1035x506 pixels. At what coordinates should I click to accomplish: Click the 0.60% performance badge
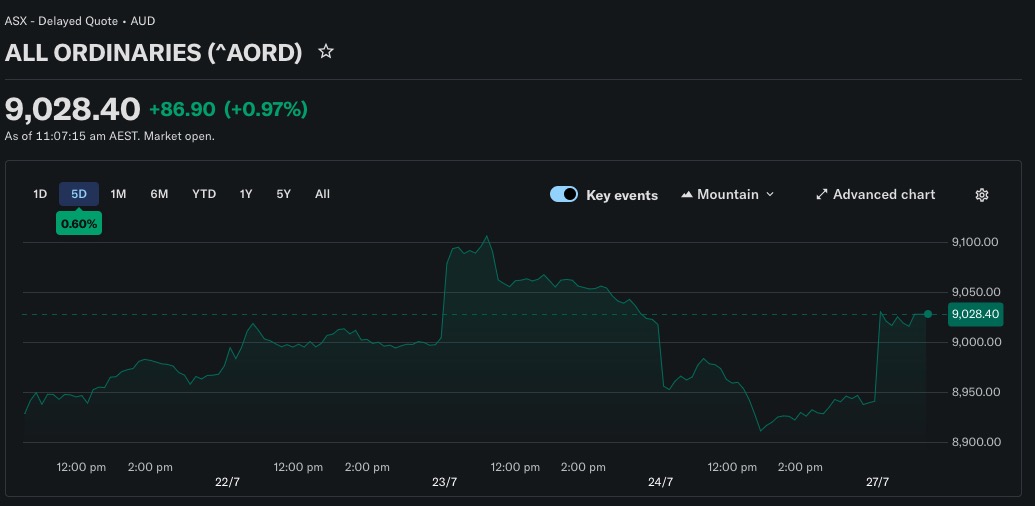coord(79,224)
